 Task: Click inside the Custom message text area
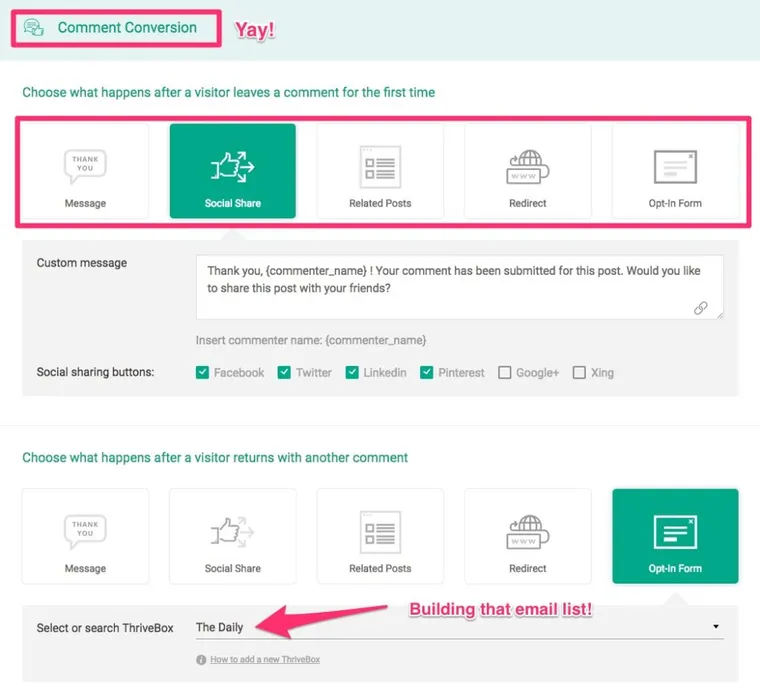459,287
